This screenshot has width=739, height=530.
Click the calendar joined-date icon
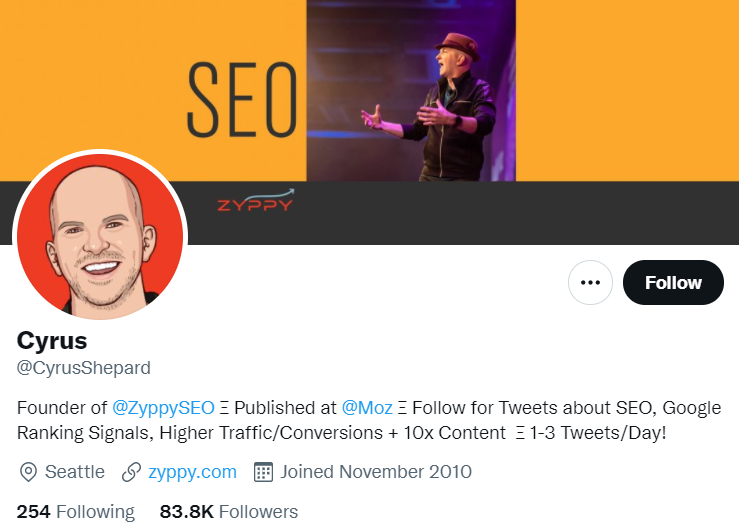264,471
